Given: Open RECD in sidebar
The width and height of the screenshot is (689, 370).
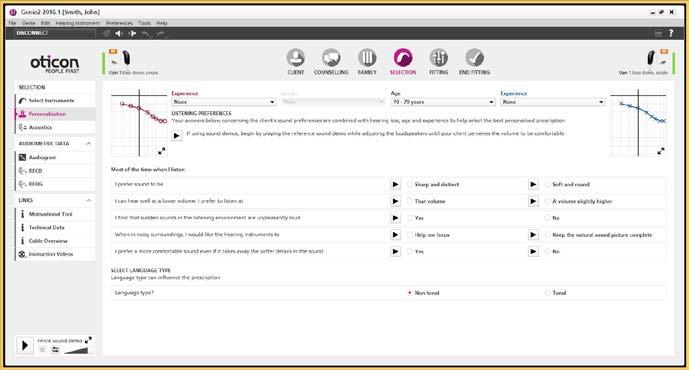Looking at the screenshot, I should tap(55, 170).
